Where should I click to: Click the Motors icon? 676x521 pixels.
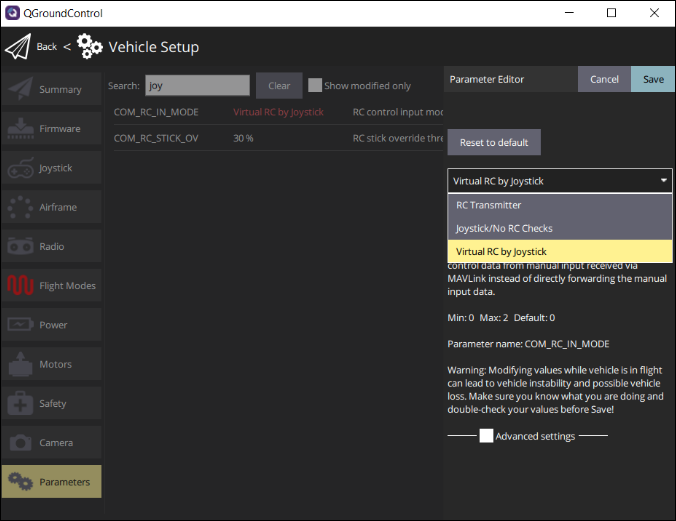click(x=20, y=364)
